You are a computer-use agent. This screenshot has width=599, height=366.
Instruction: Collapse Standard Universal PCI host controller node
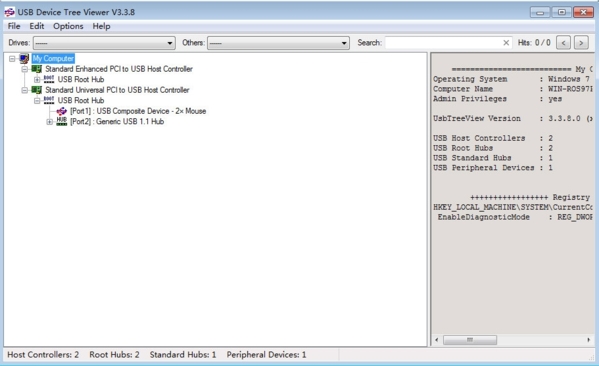click(x=24, y=90)
